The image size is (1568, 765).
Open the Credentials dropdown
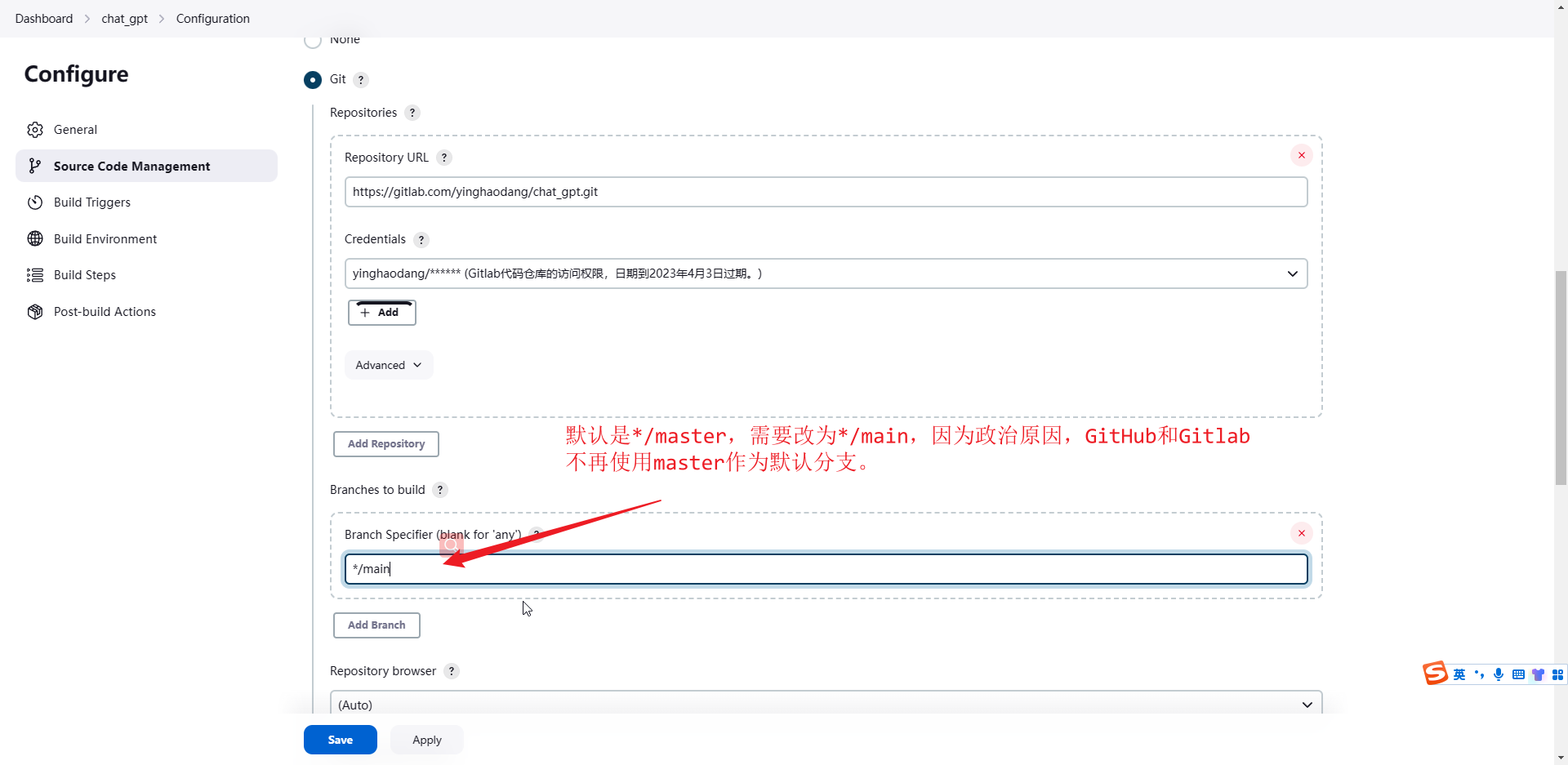[826, 274]
